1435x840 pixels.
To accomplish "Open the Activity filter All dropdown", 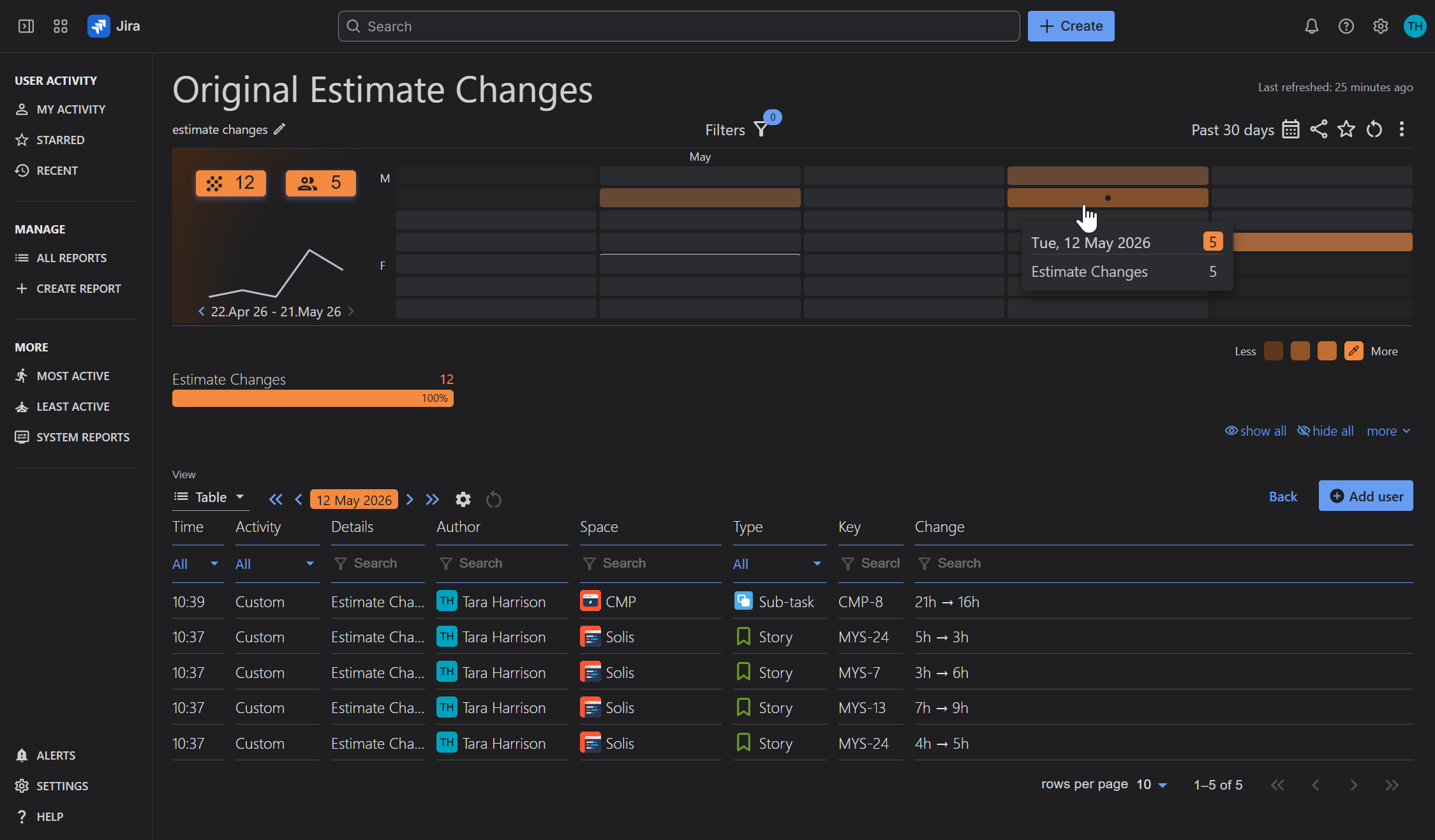I will pyautogui.click(x=275, y=564).
